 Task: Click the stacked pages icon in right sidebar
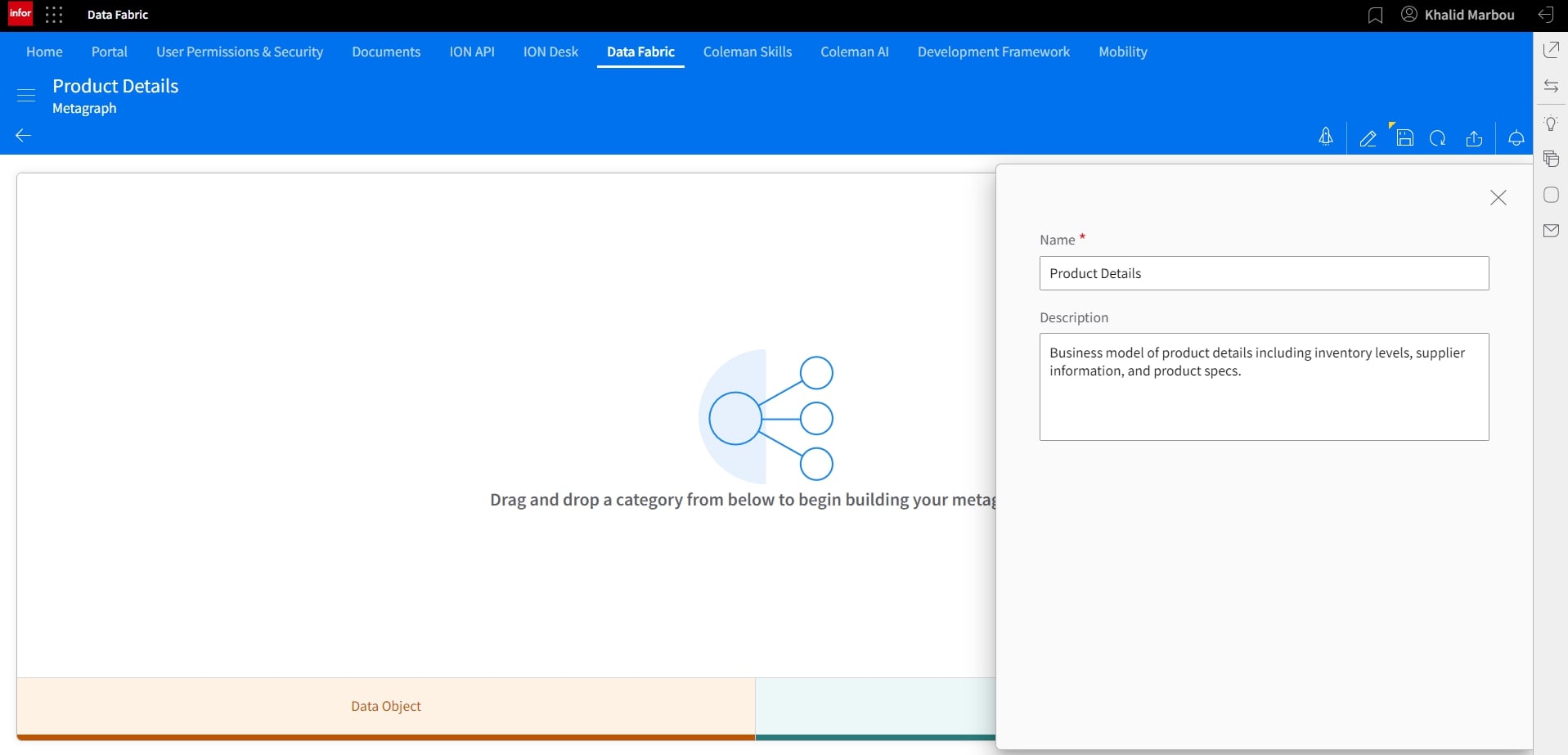[x=1551, y=159]
